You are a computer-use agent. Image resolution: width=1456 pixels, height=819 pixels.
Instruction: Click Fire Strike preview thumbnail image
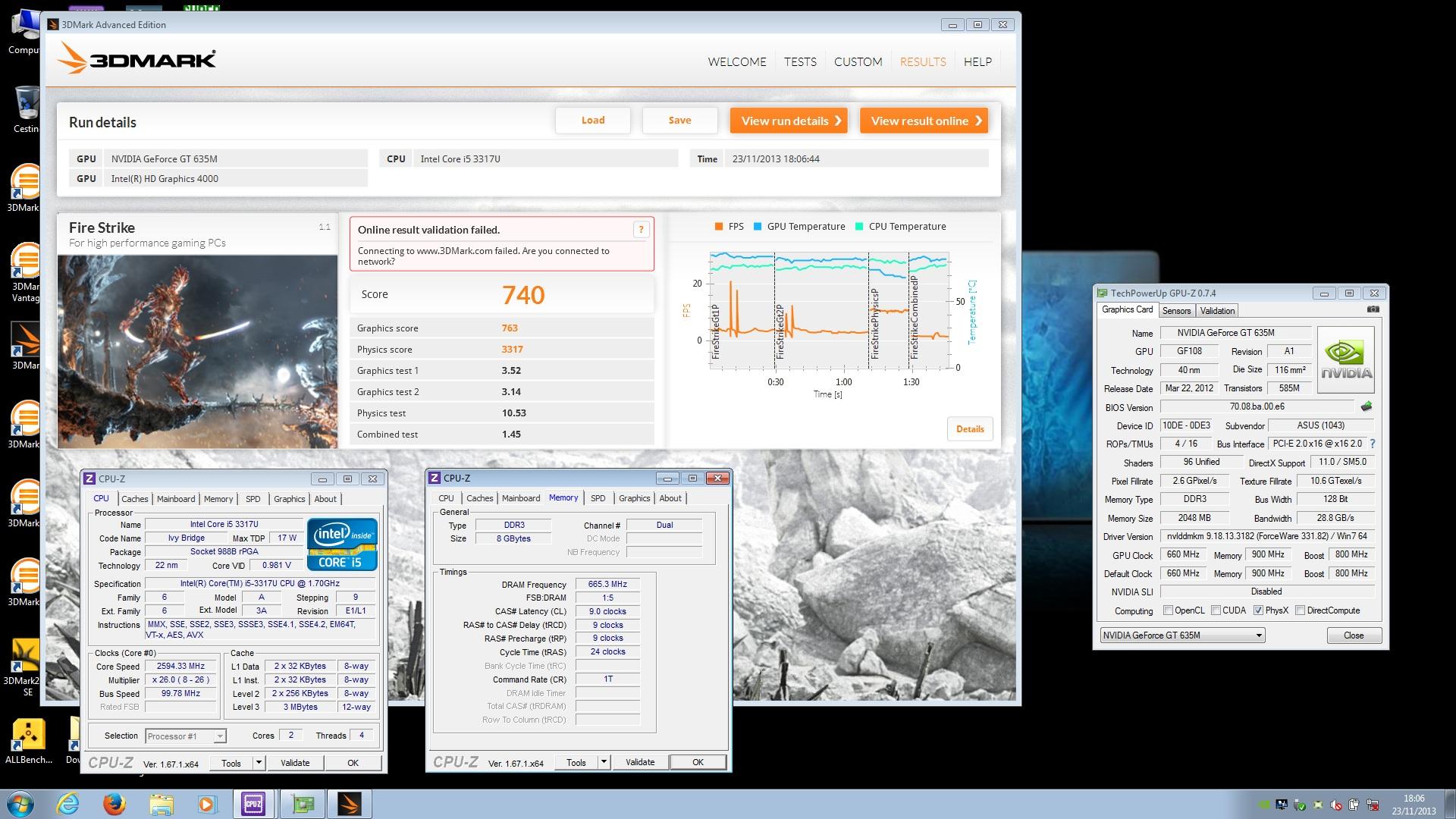point(197,351)
